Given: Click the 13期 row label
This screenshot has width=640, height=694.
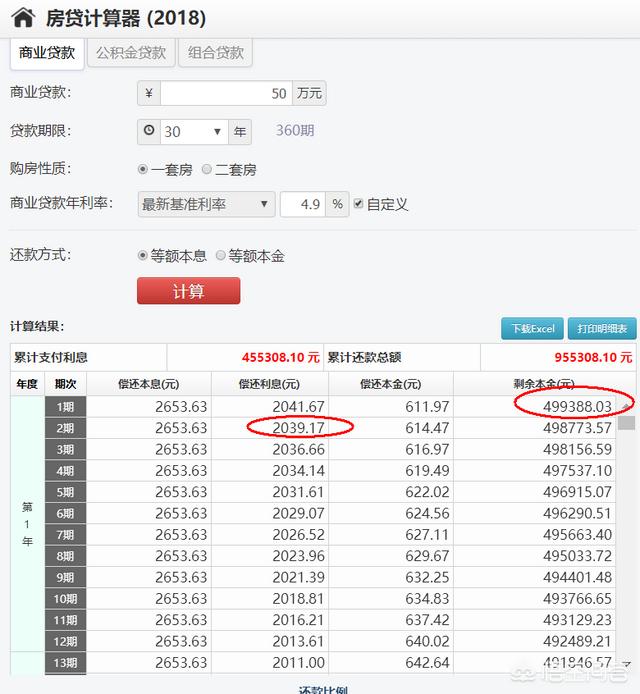Looking at the screenshot, I should pos(66,663).
